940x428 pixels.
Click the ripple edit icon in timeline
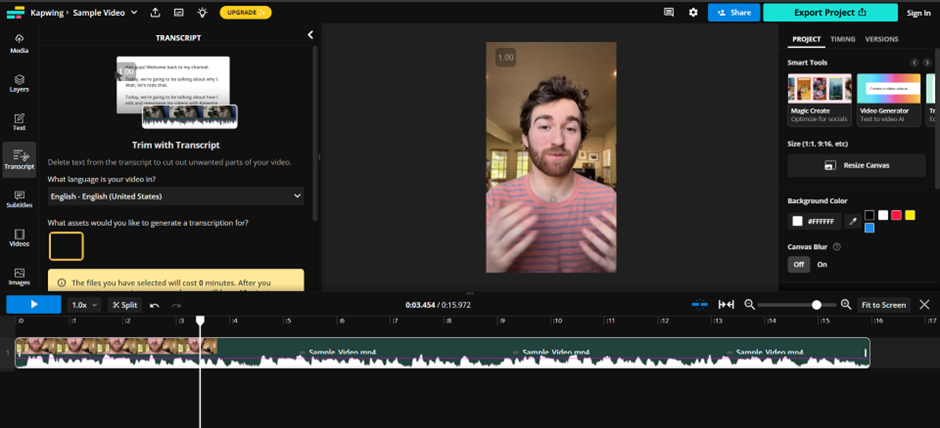pyautogui.click(x=726, y=305)
